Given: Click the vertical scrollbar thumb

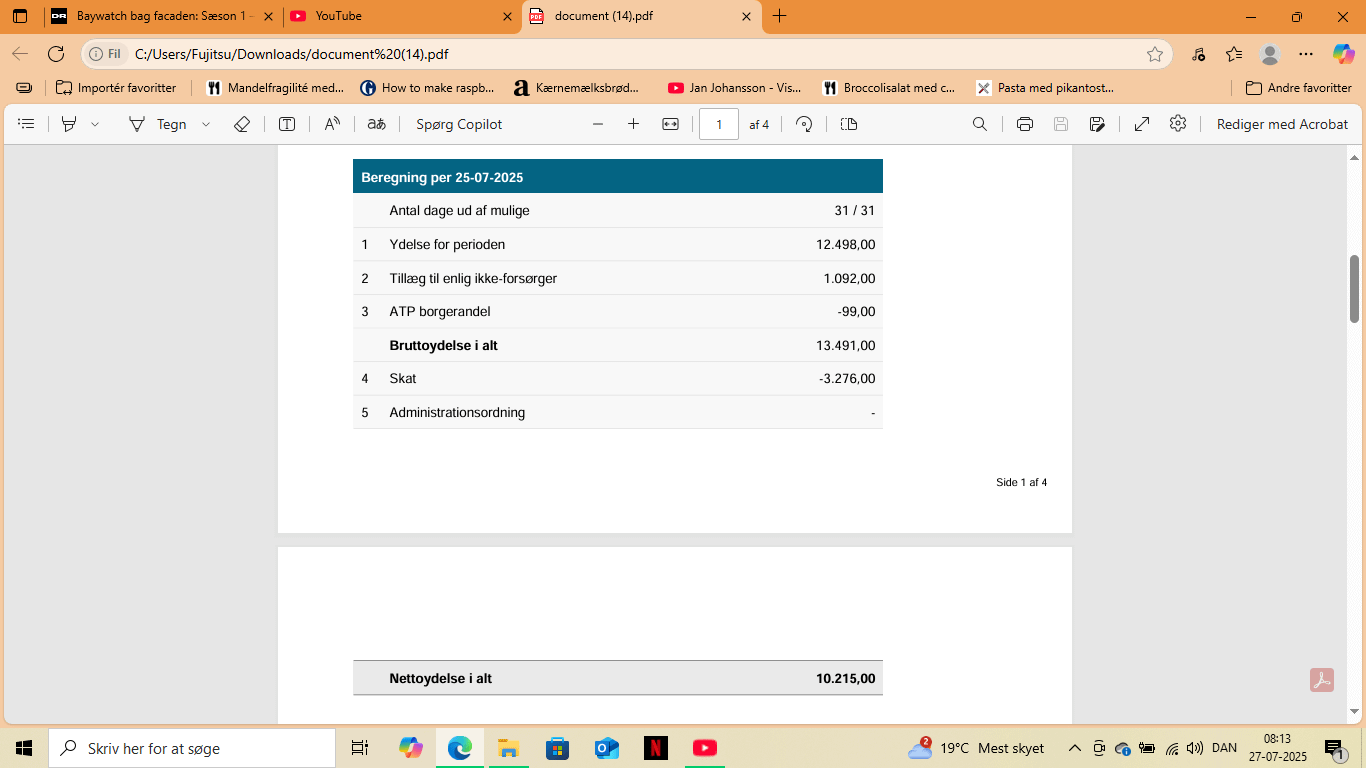Looking at the screenshot, I should pyautogui.click(x=1355, y=288).
